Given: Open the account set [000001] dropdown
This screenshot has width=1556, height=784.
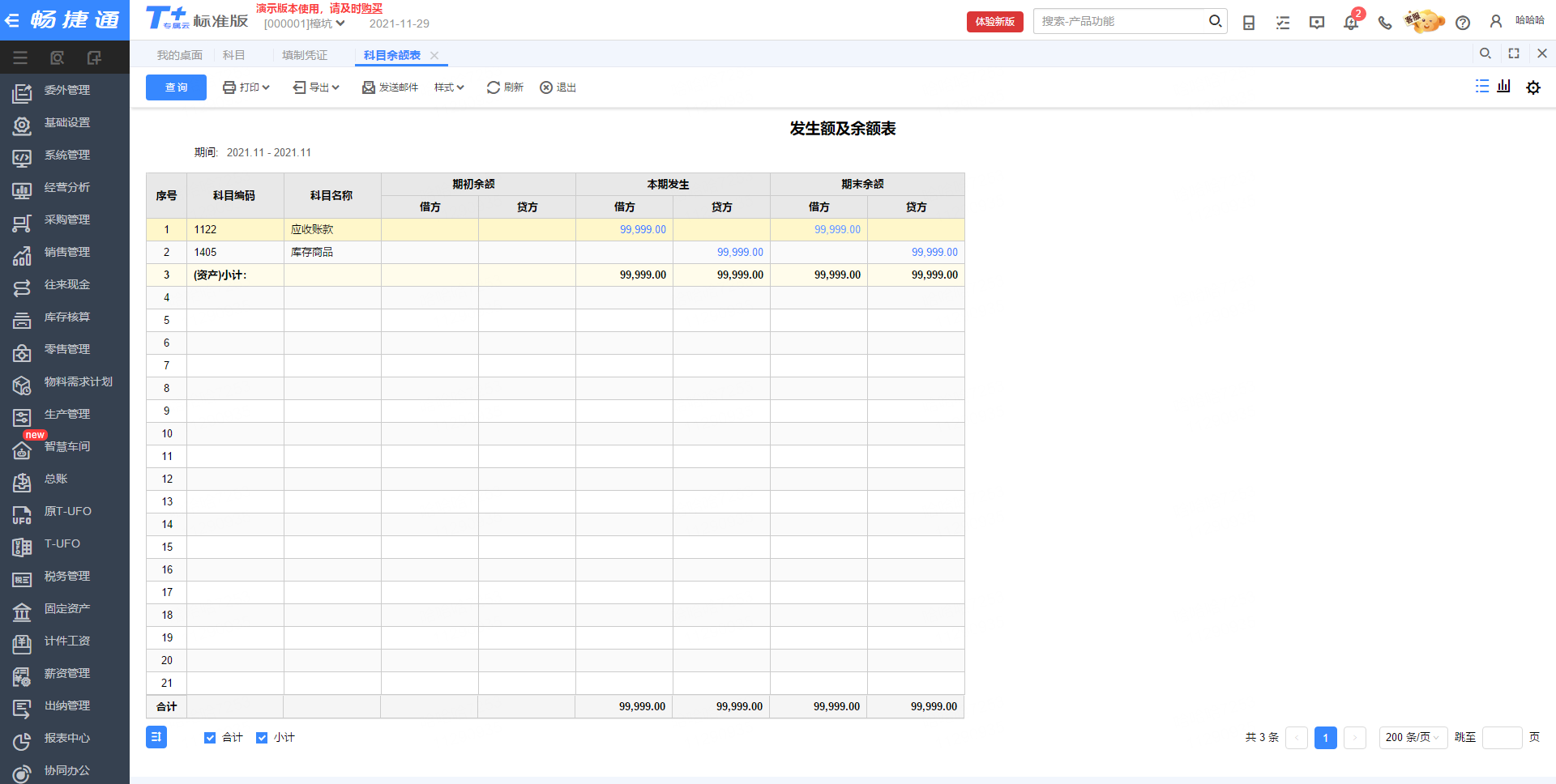Looking at the screenshot, I should point(305,23).
